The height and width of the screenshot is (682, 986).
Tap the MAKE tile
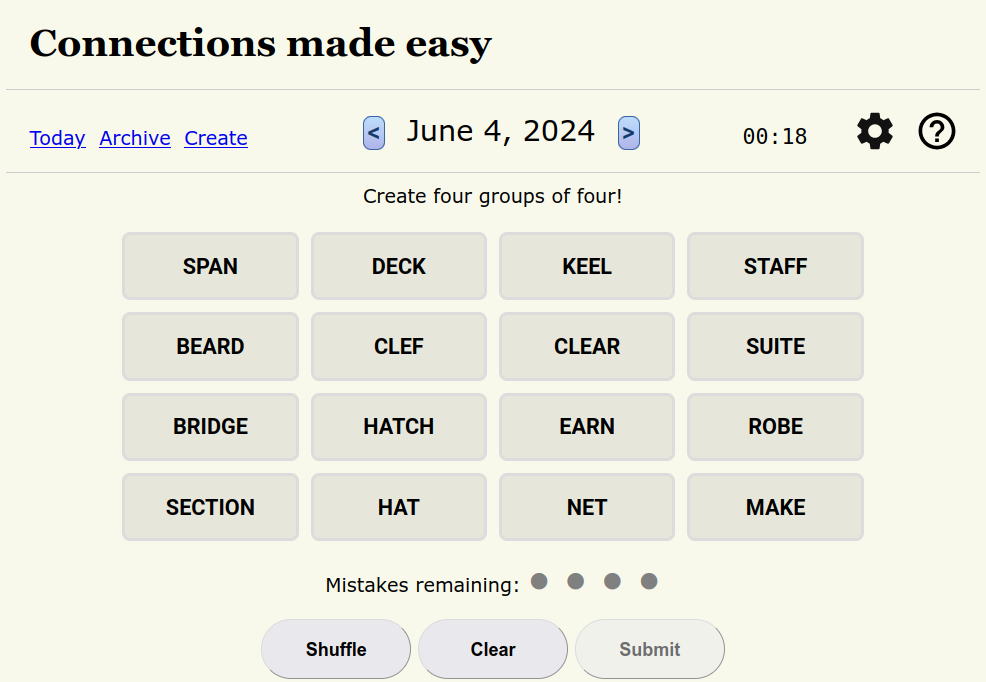(x=775, y=507)
